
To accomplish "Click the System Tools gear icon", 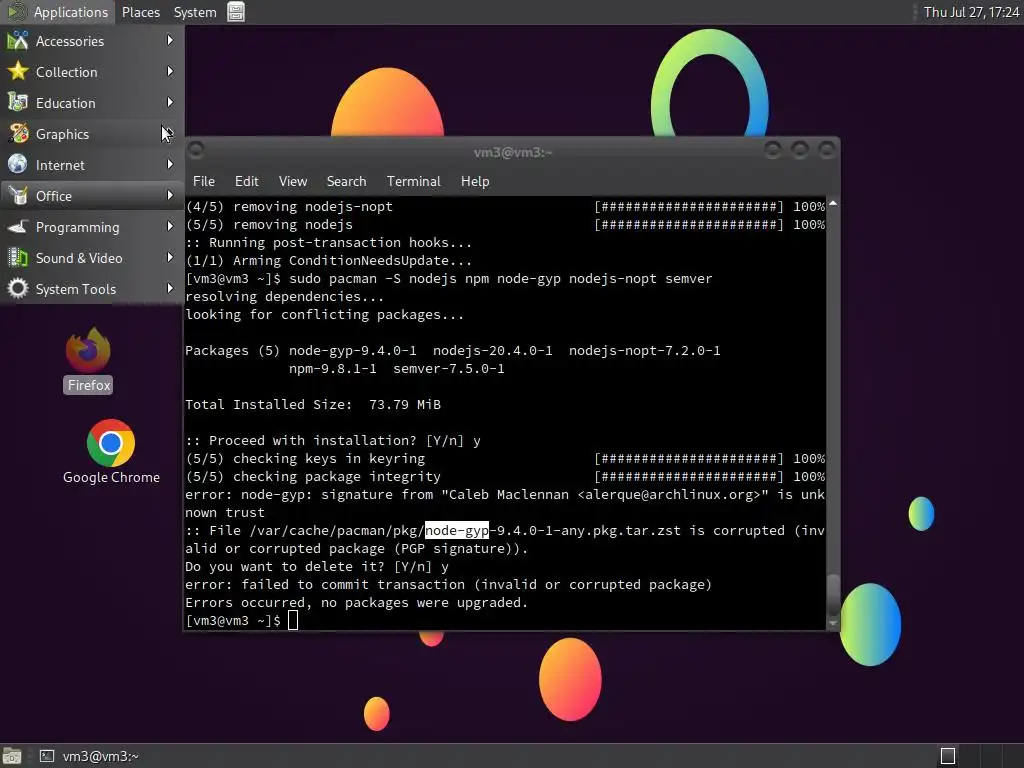I will (x=18, y=289).
